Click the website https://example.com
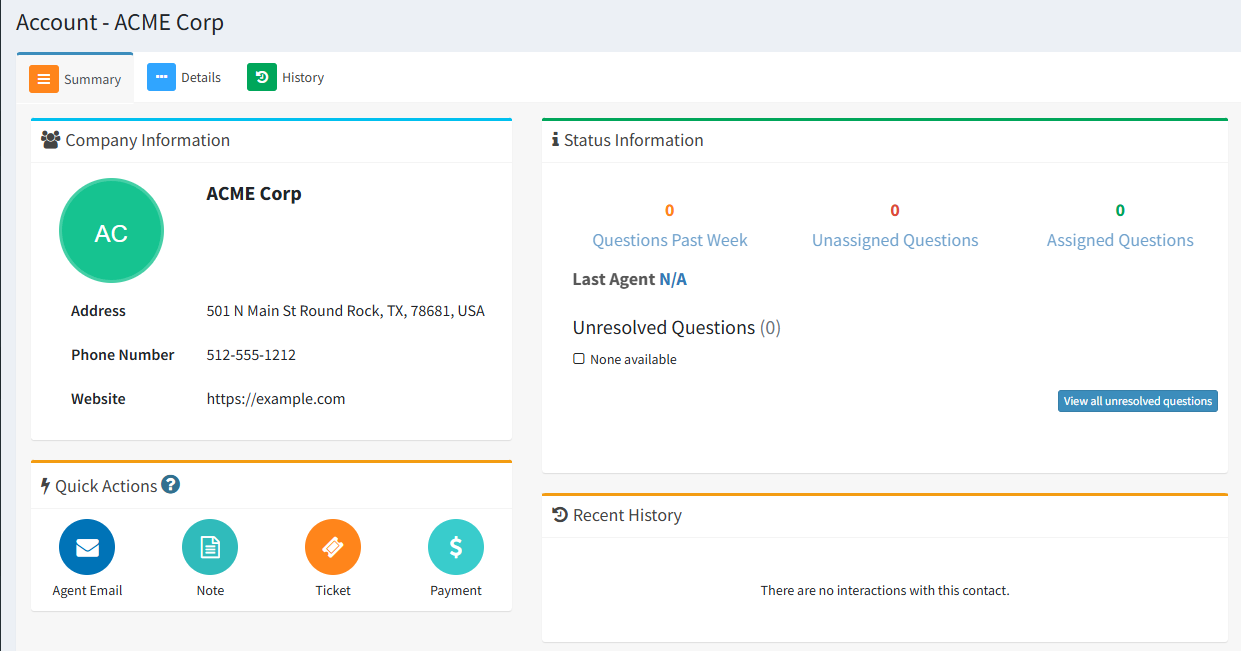This screenshot has height=651, width=1241. click(276, 399)
